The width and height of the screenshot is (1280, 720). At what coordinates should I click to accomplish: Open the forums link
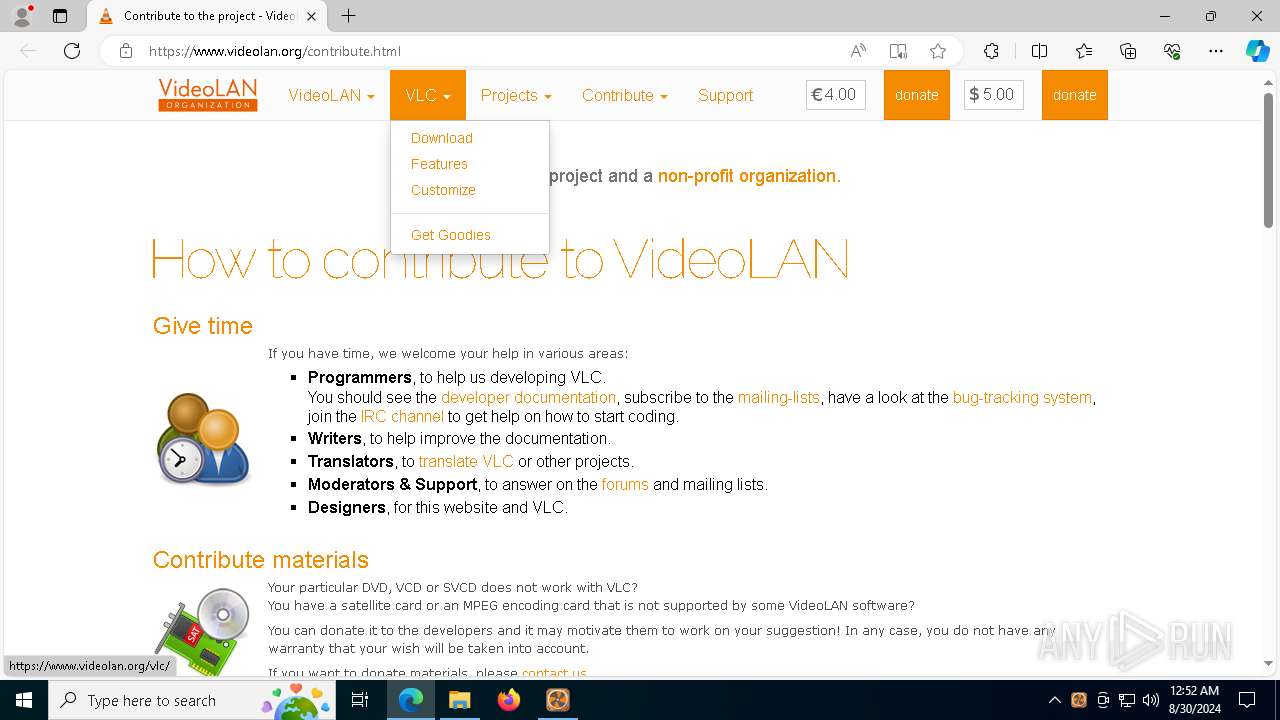tap(625, 484)
